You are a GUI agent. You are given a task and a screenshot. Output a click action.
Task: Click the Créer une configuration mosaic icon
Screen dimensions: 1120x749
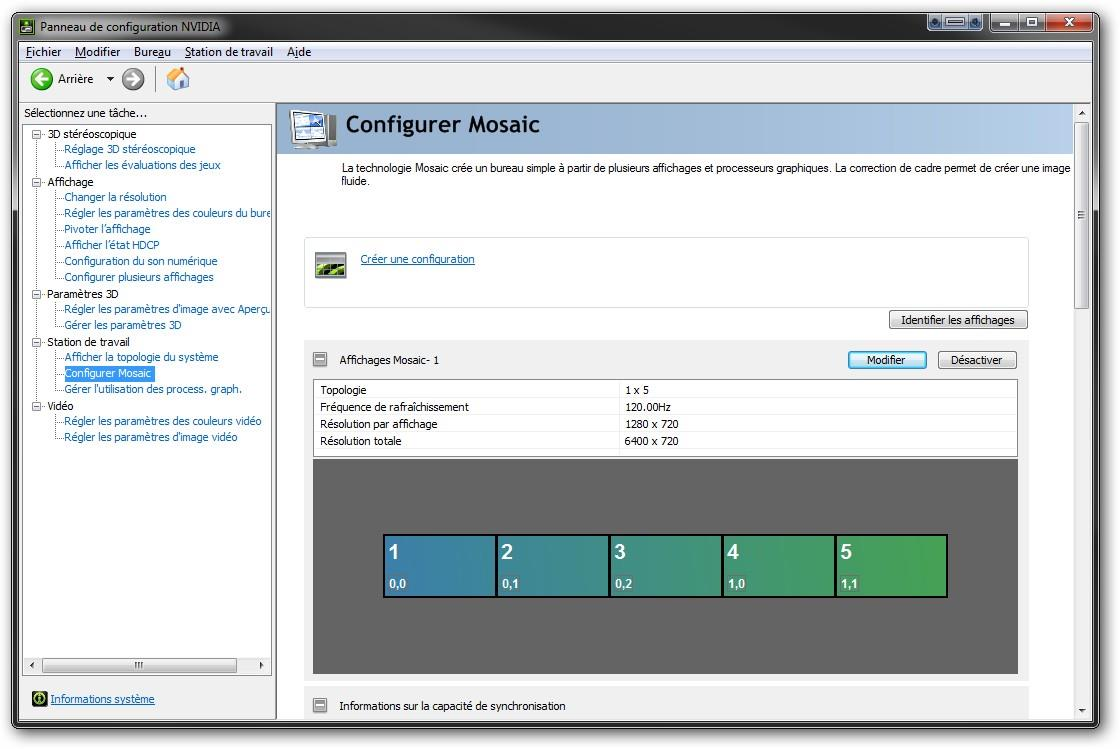(x=330, y=265)
